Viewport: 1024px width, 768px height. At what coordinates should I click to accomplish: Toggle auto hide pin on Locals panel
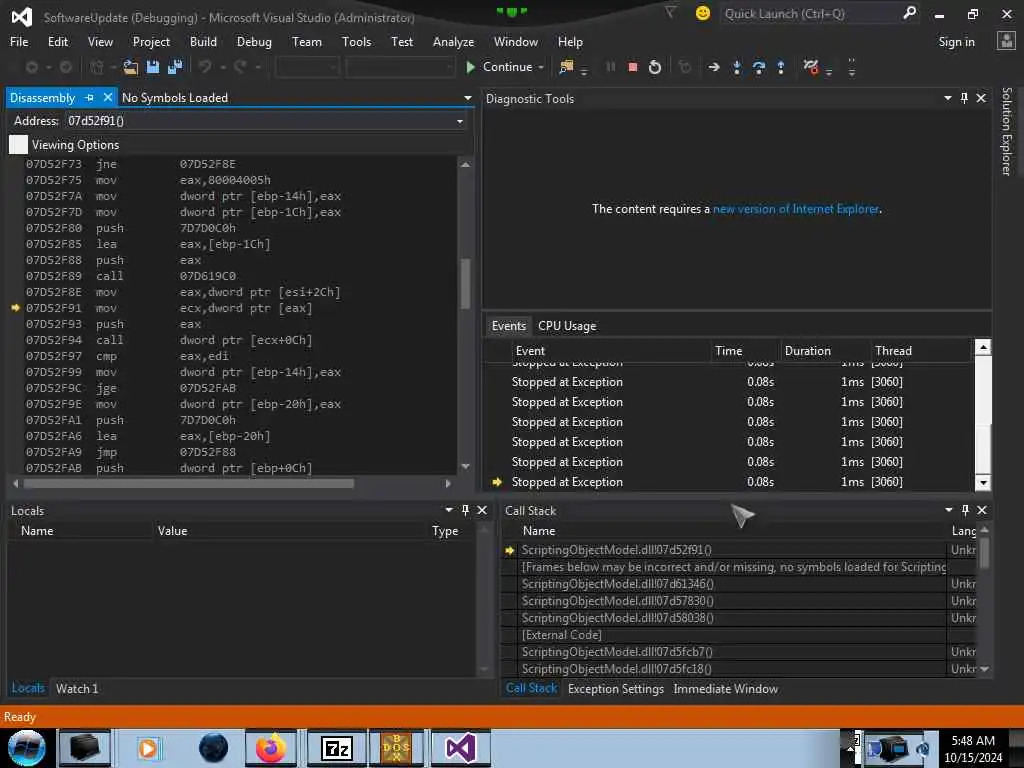(x=465, y=510)
